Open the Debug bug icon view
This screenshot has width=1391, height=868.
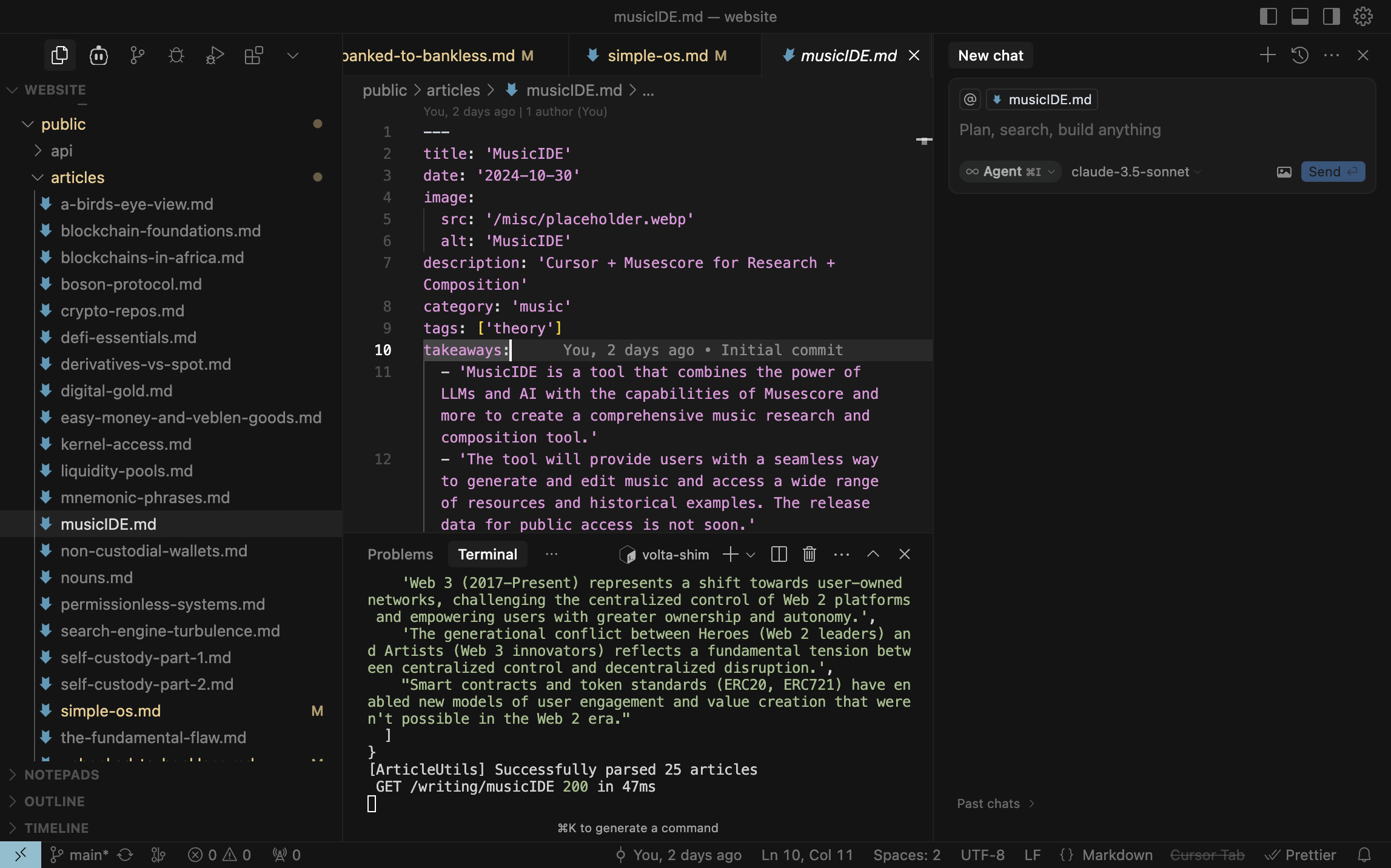click(176, 55)
